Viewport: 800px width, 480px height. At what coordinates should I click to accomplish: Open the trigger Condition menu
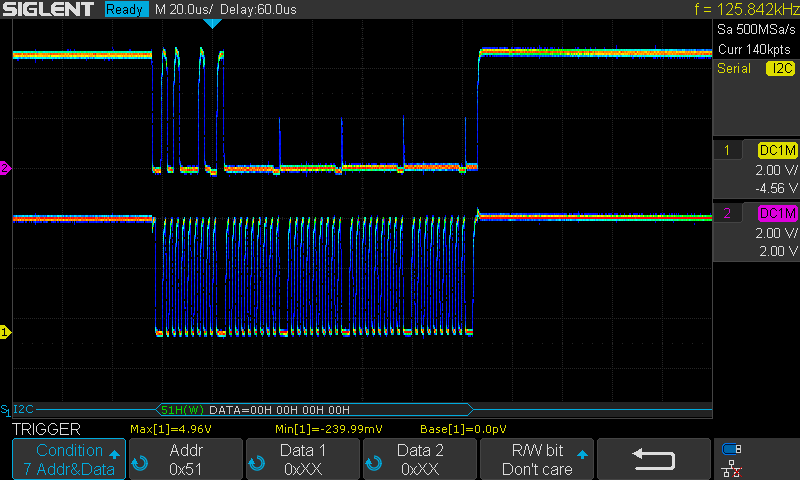pos(69,459)
